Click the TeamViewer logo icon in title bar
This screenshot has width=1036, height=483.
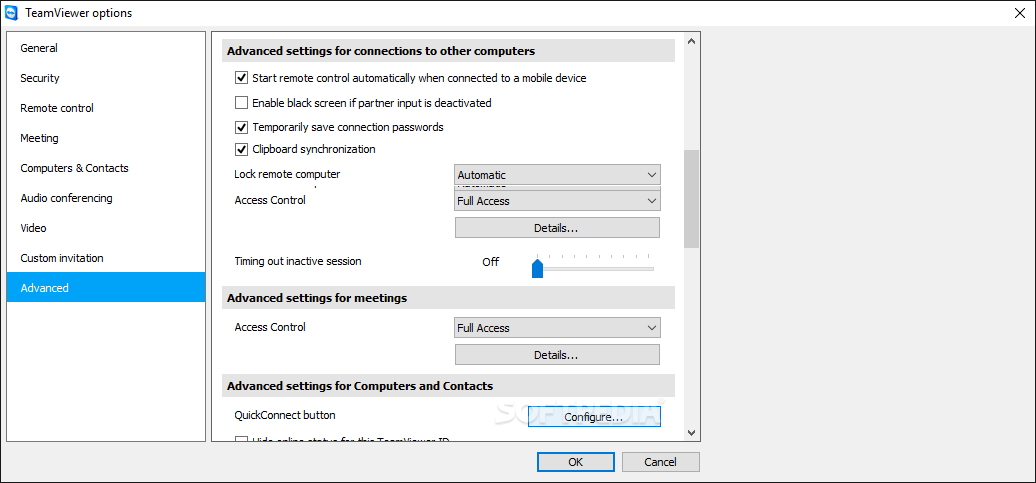point(11,13)
